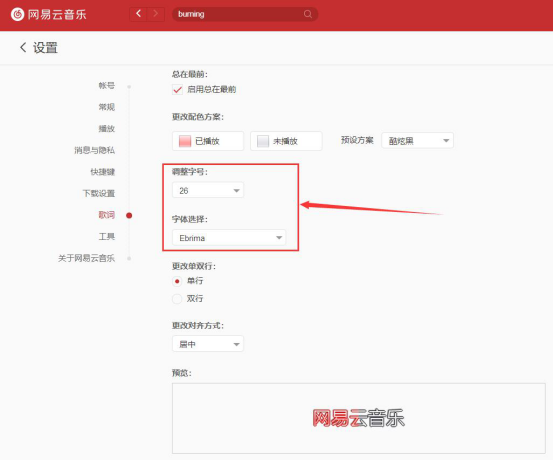Open the 消息与隐私 settings section
Screen dimensions: 553x460
95,150
